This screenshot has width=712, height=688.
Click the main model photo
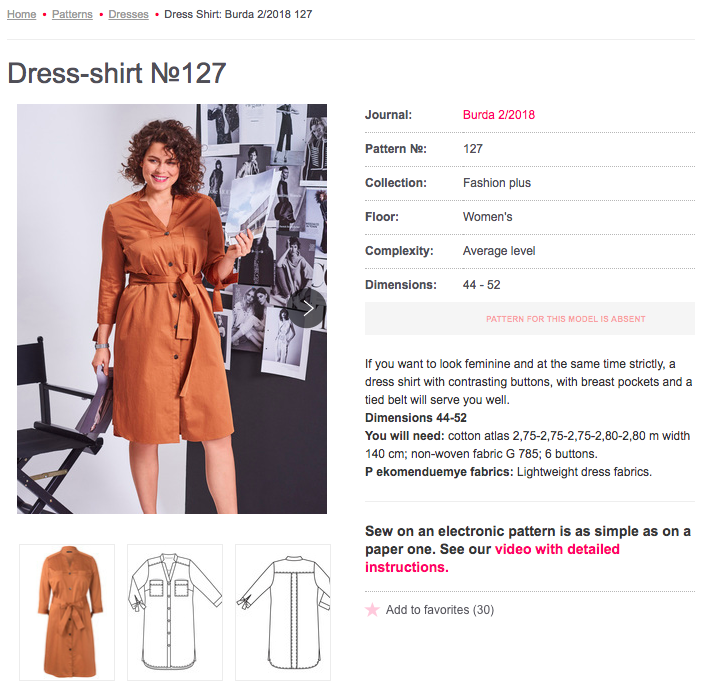pos(172,309)
